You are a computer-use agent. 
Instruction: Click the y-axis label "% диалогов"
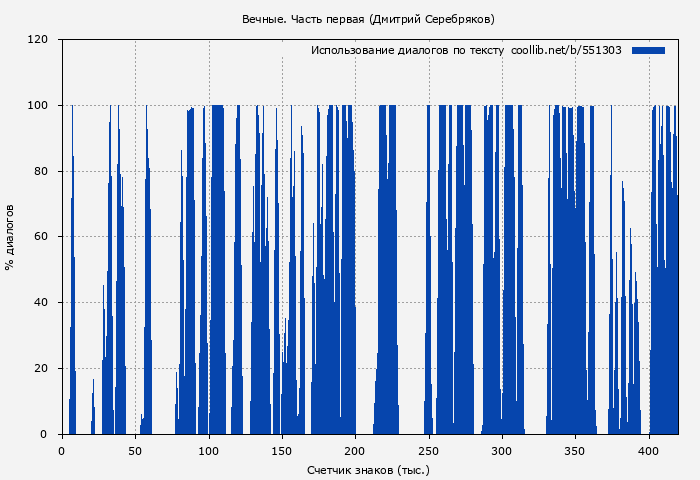coord(10,237)
